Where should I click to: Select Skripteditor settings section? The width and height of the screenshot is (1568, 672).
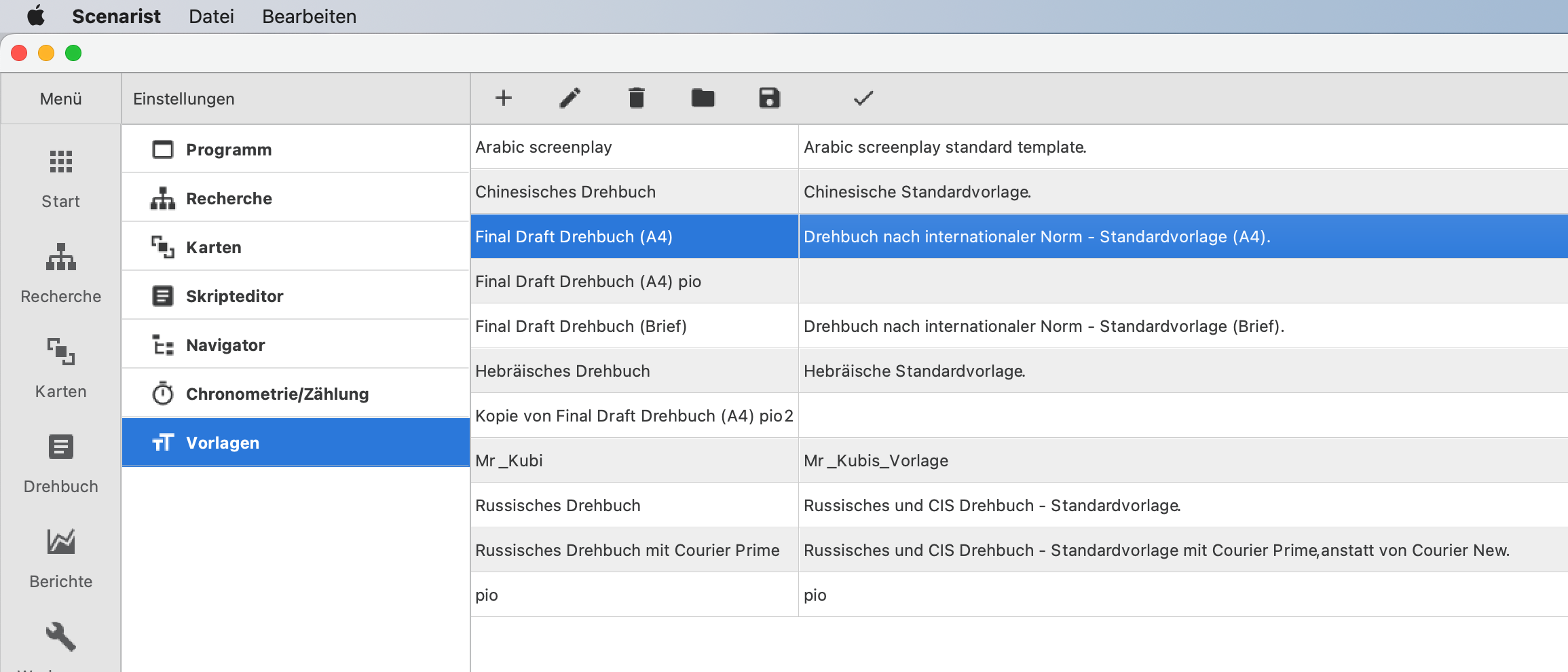click(x=296, y=296)
